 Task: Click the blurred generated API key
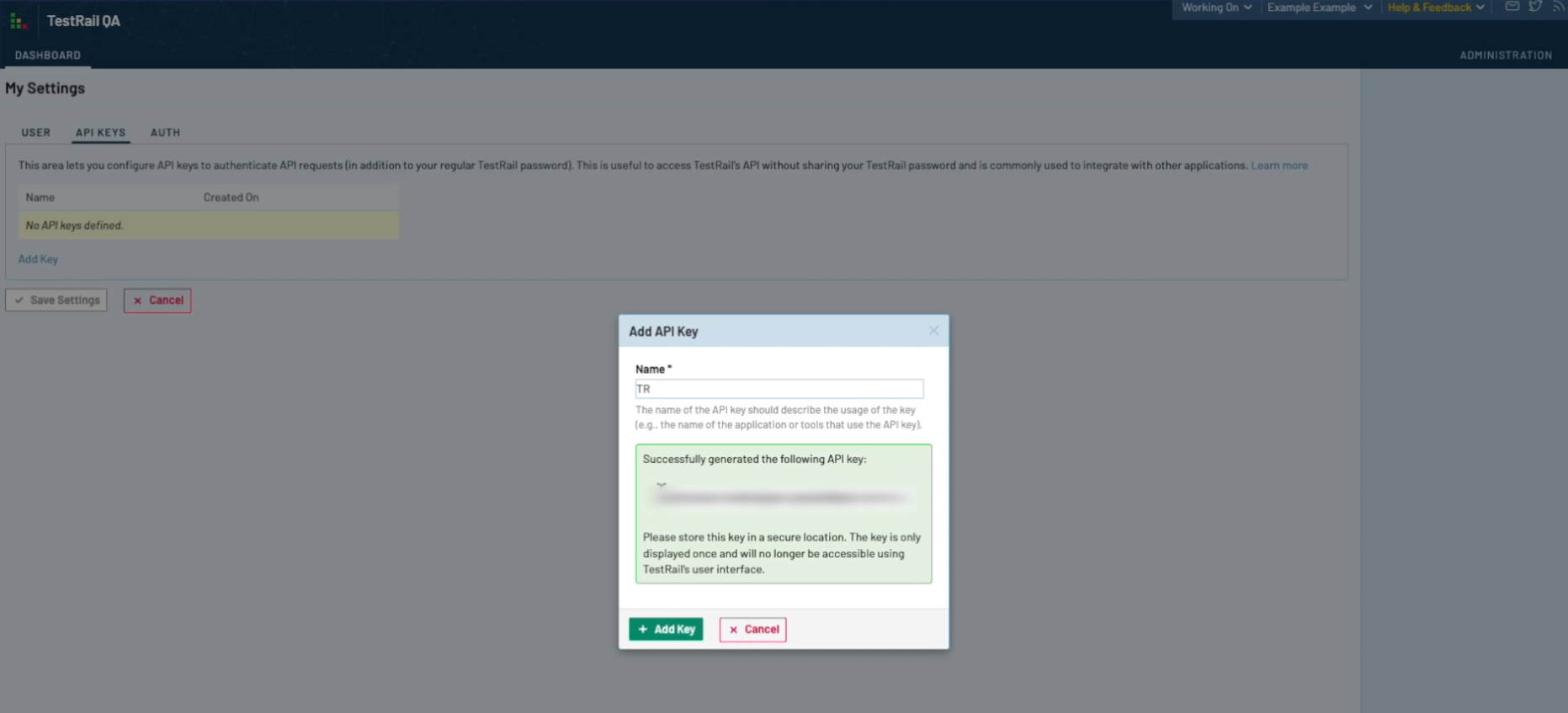[x=782, y=498]
